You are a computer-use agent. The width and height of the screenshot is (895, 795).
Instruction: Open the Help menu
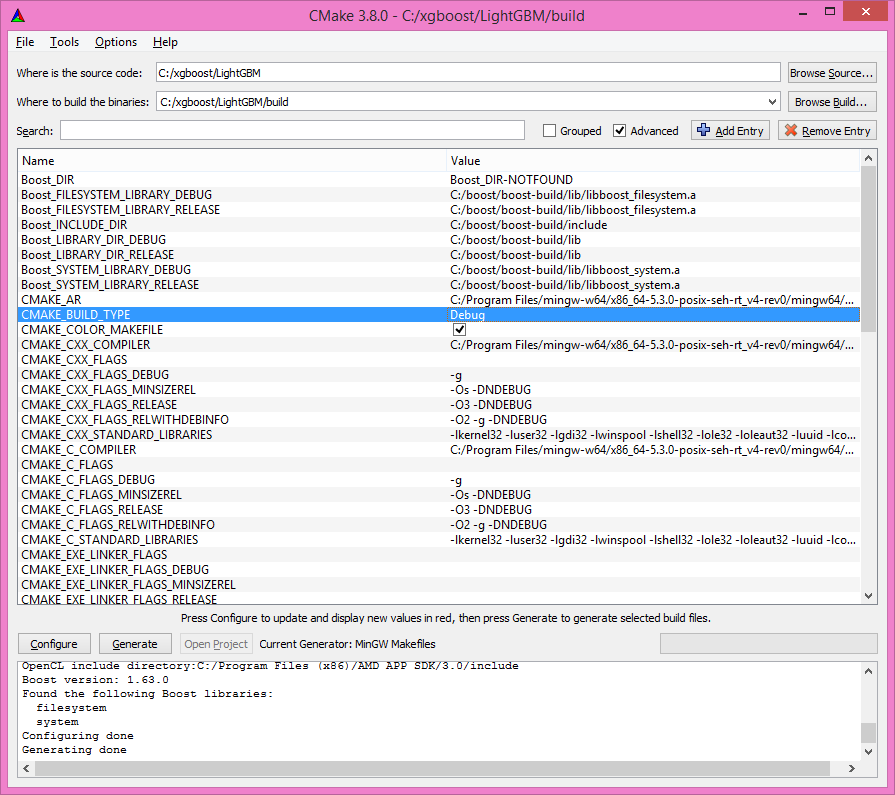[165, 42]
